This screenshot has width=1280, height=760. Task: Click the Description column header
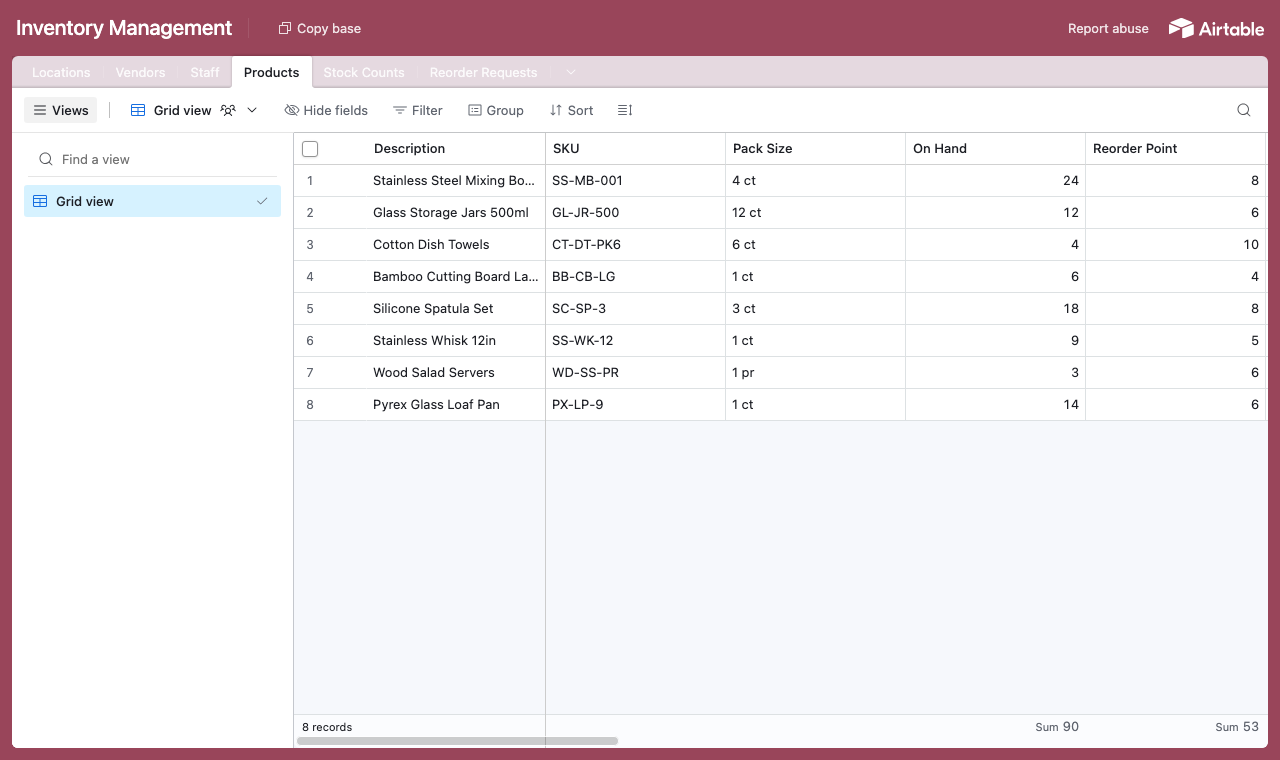[420, 149]
